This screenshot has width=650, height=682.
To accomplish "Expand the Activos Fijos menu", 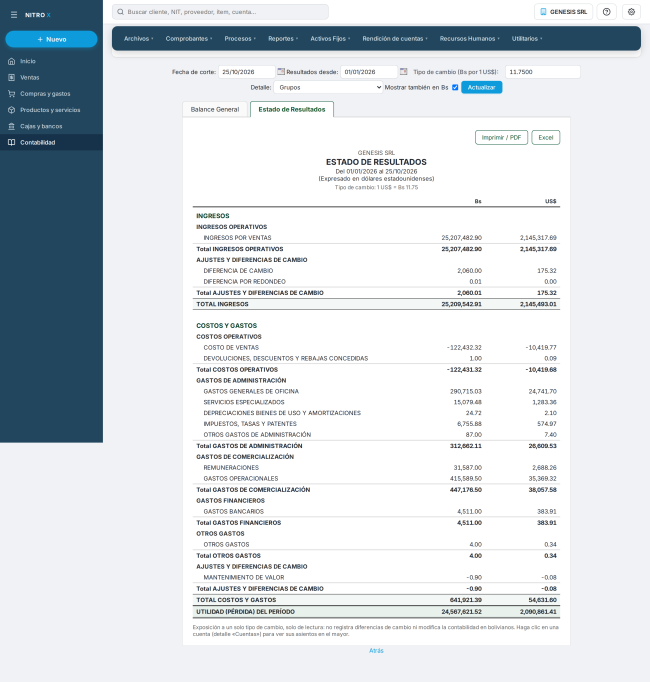I will [330, 39].
